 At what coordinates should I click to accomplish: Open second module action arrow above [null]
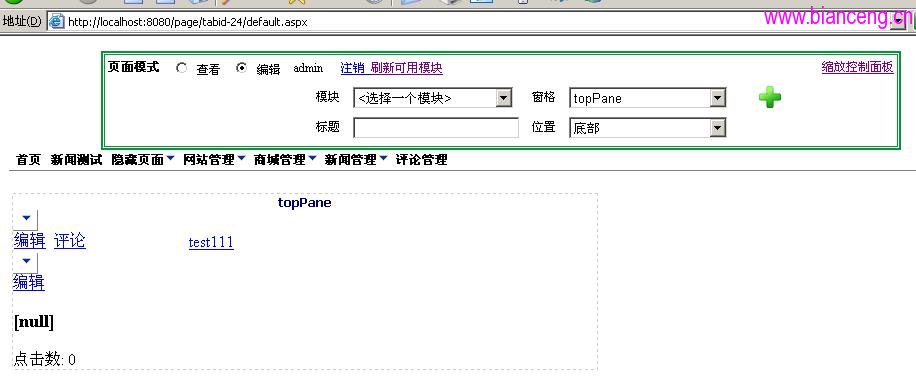tap(26, 261)
